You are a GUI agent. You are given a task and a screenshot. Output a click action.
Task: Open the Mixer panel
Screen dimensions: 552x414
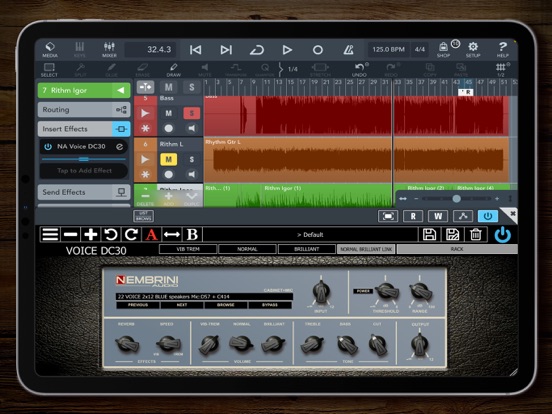[109, 50]
